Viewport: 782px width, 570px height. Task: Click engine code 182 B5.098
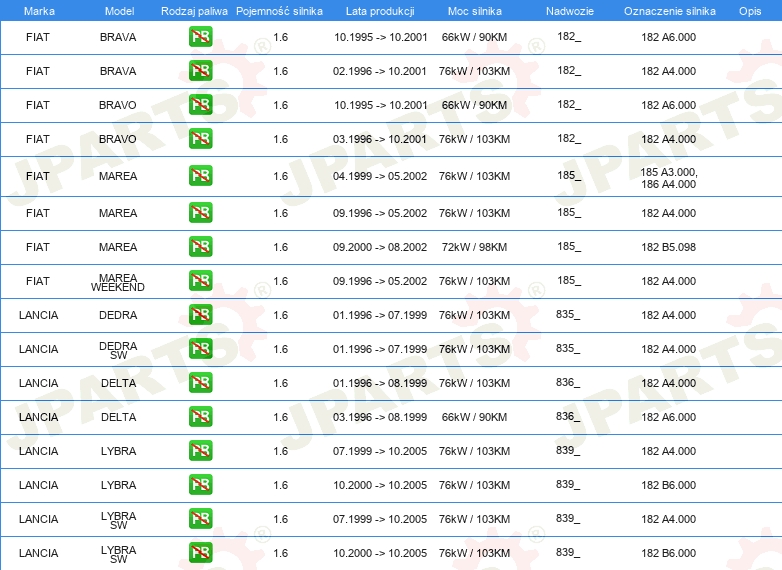[668, 247]
